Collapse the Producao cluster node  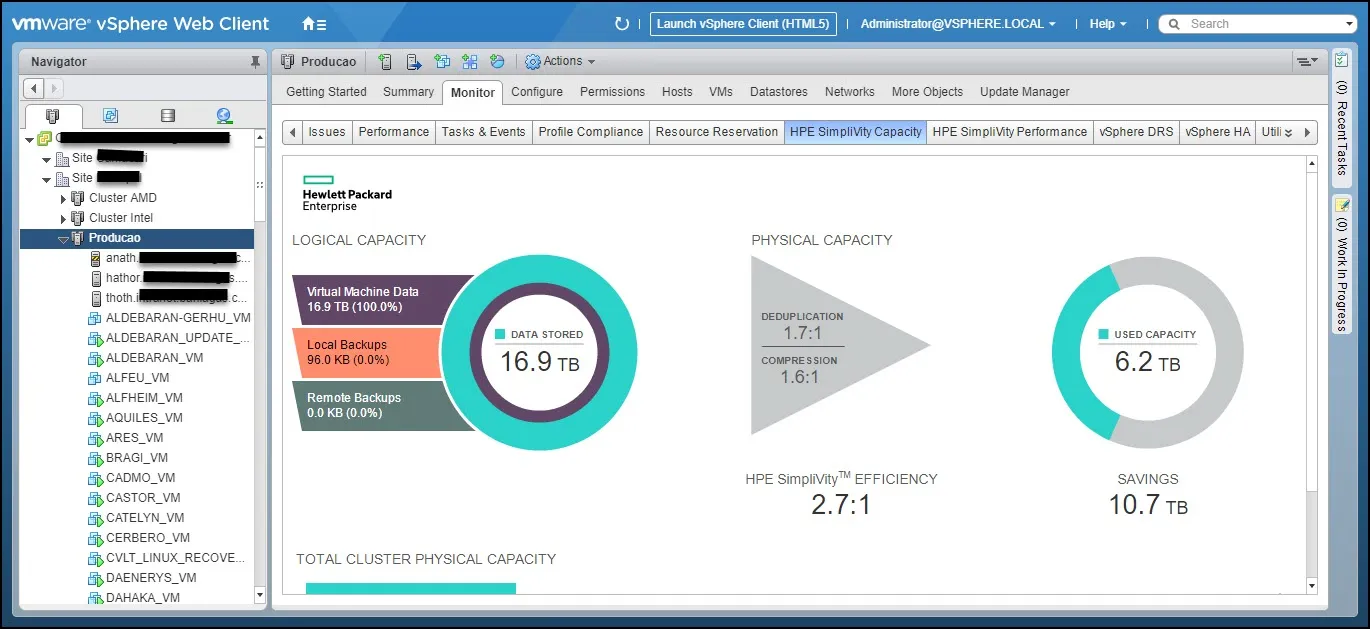(62, 239)
